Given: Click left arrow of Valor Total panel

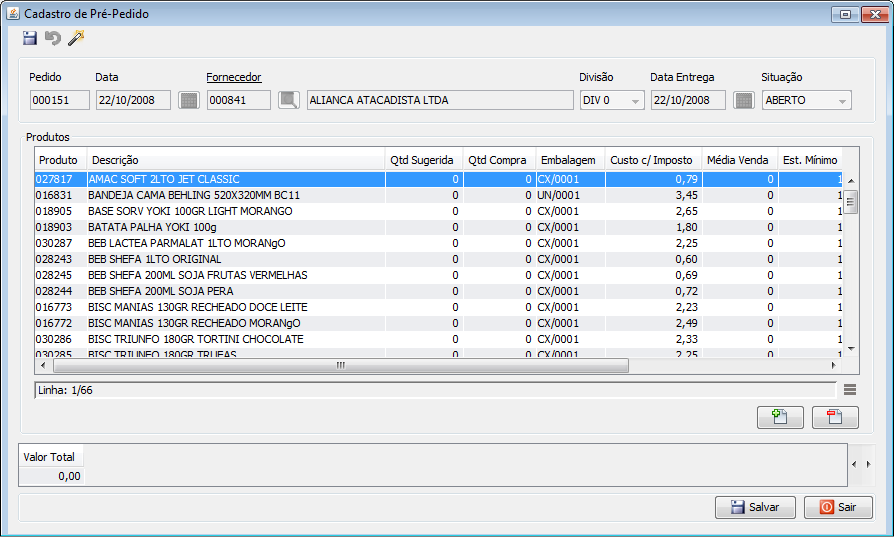Looking at the screenshot, I should point(854,465).
